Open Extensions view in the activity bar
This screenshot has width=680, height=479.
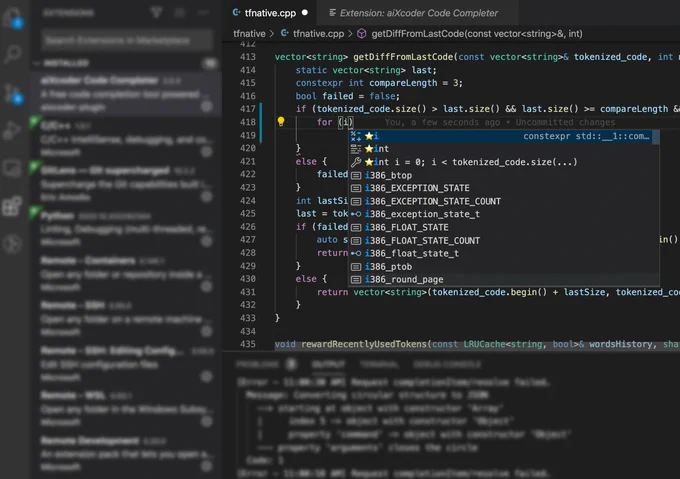point(12,206)
